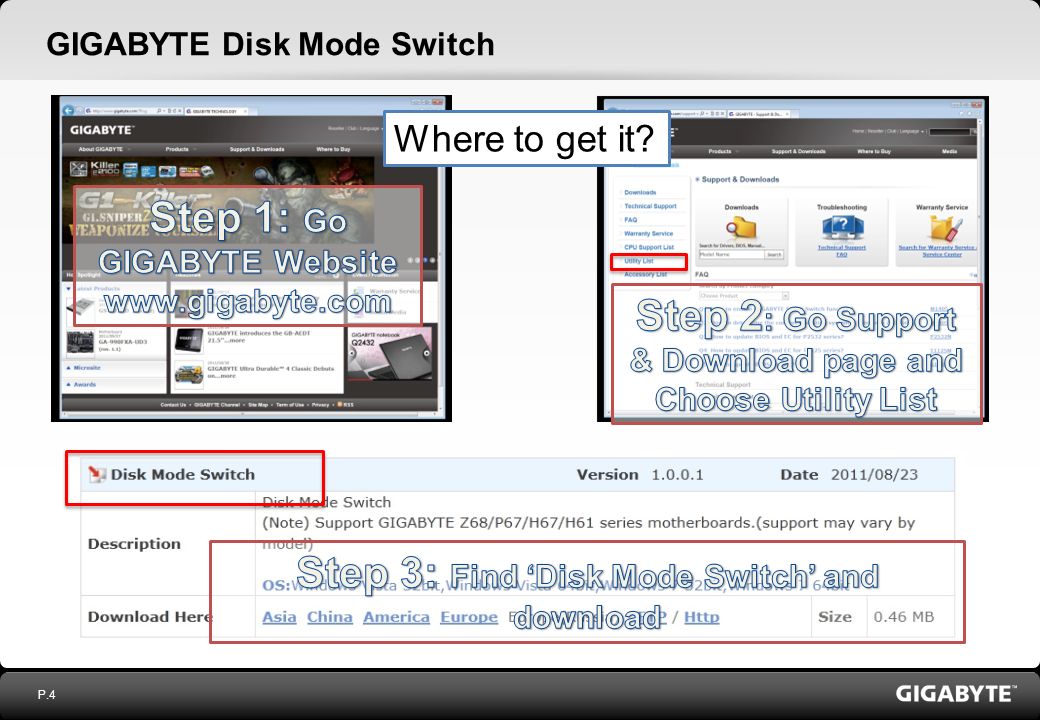This screenshot has width=1040, height=720.
Task: Click the Disk Mode Switch download icon
Action: 97,473
